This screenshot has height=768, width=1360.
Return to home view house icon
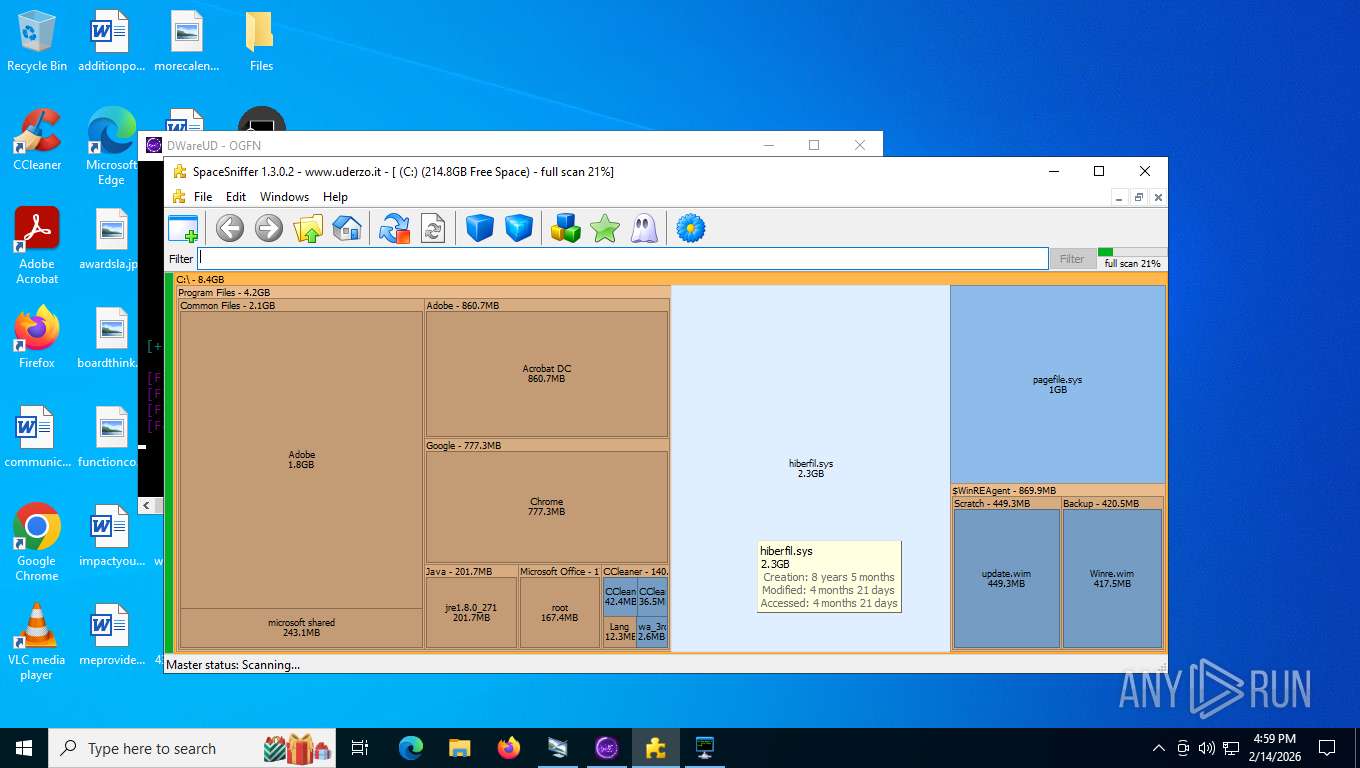pos(346,228)
